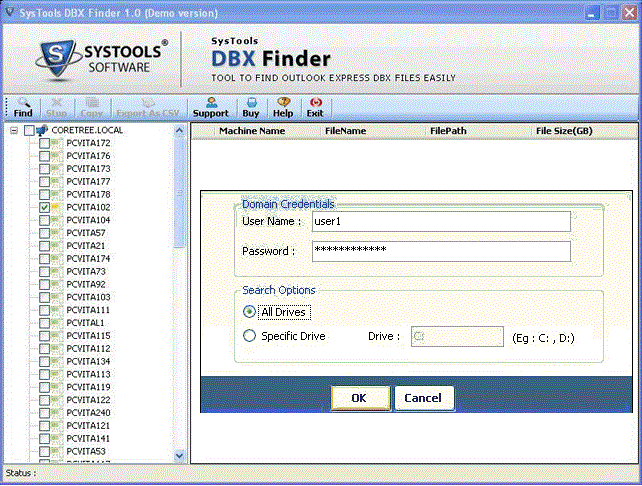Click the CORETREE.LOCAL domain network icon
The height and width of the screenshot is (486, 642).
tap(42, 131)
